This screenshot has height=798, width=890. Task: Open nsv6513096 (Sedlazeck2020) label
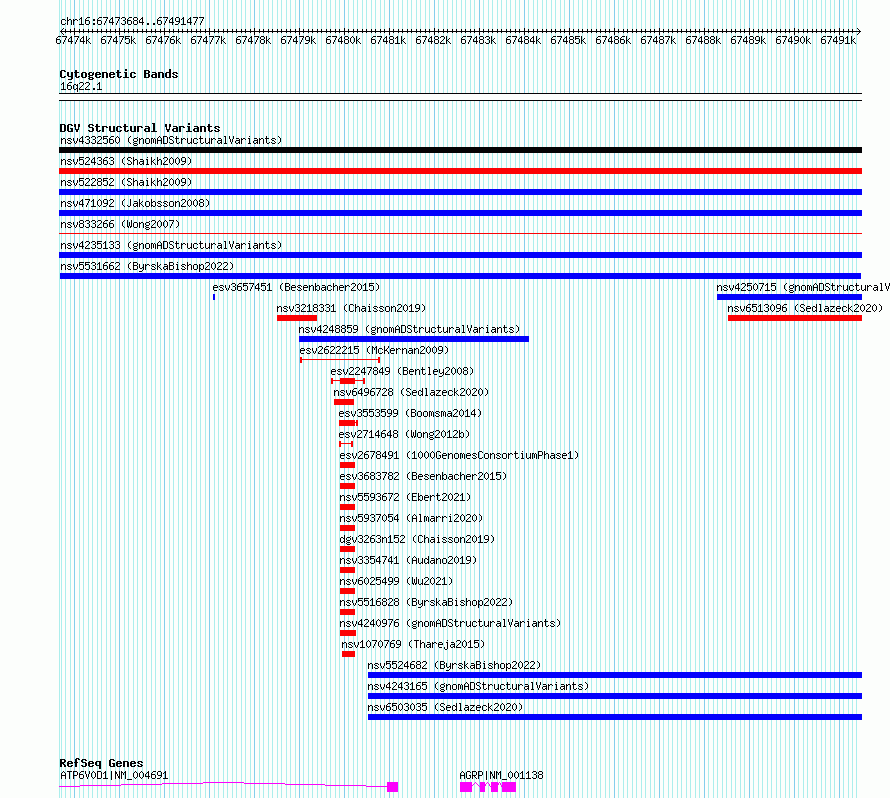click(x=805, y=308)
